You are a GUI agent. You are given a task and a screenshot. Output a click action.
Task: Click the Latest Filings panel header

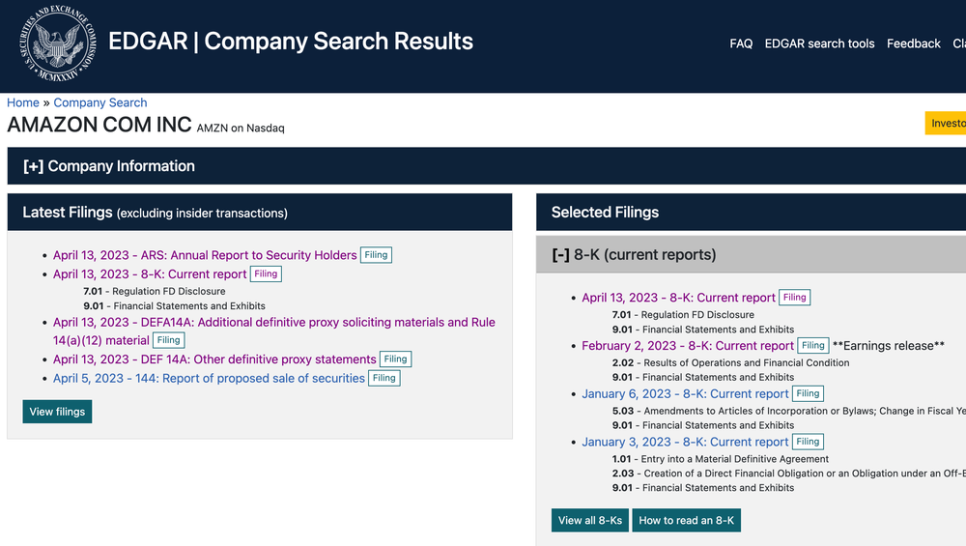[x=259, y=212]
